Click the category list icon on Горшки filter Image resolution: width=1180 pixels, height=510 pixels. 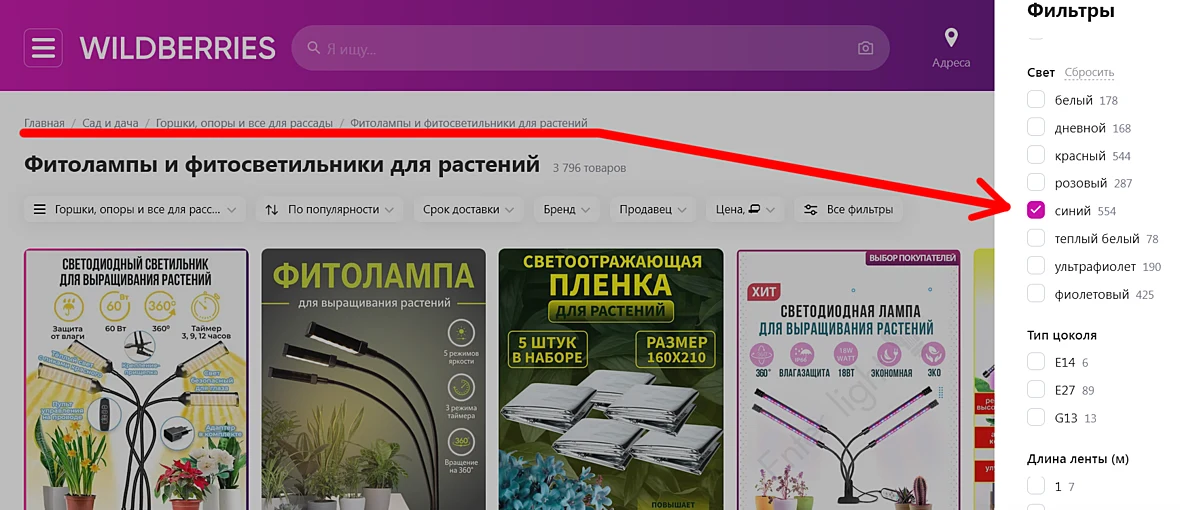coord(40,210)
